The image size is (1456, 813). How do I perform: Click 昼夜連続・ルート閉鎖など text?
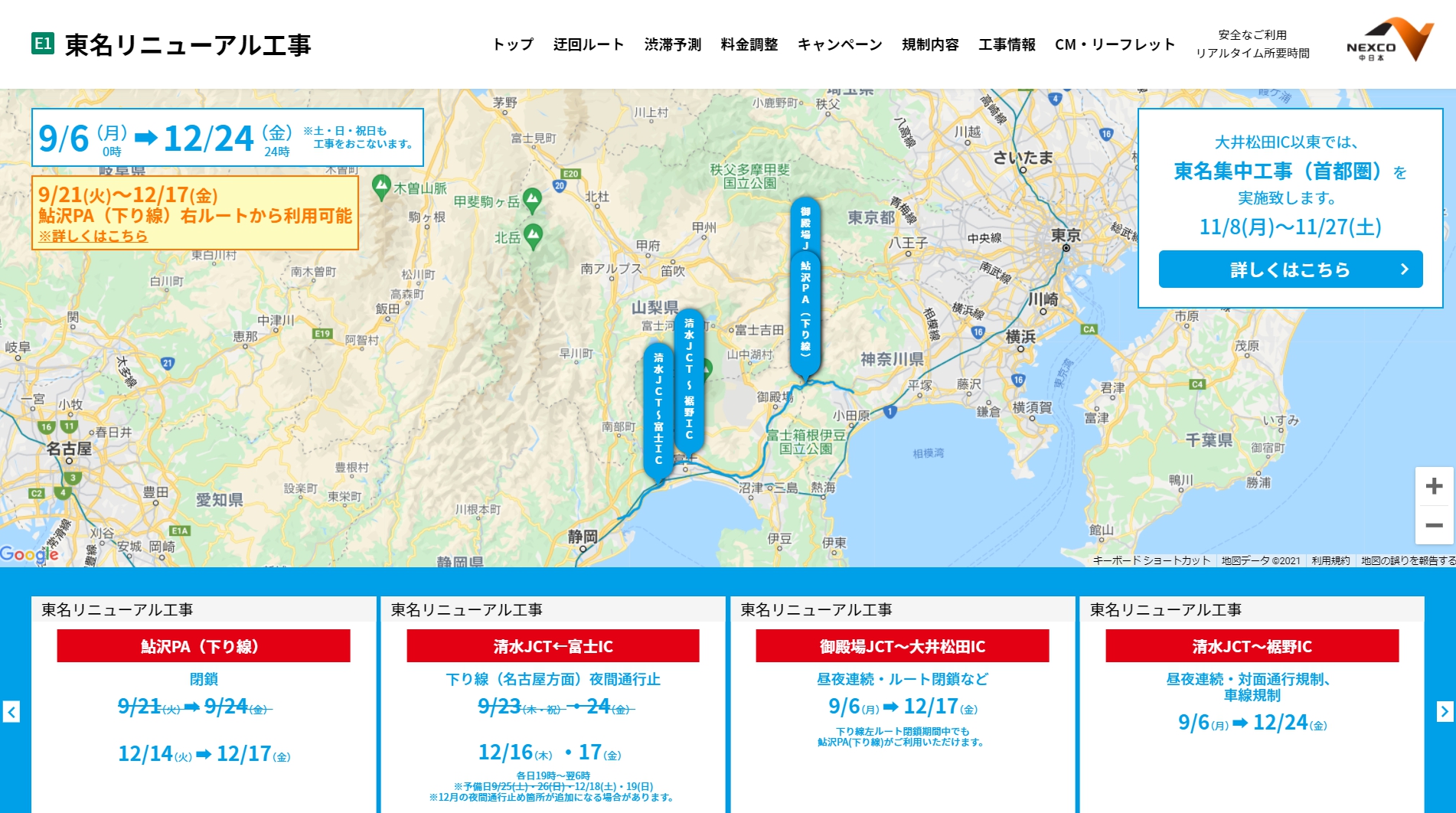[x=902, y=679]
